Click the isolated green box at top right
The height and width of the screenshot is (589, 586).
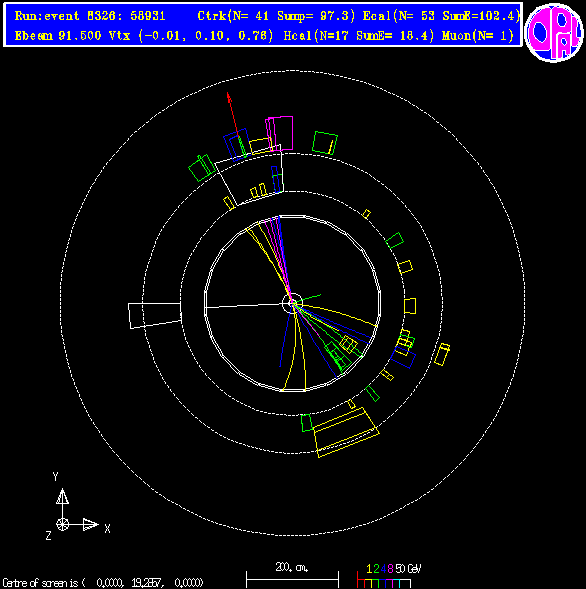pyautogui.click(x=325, y=143)
